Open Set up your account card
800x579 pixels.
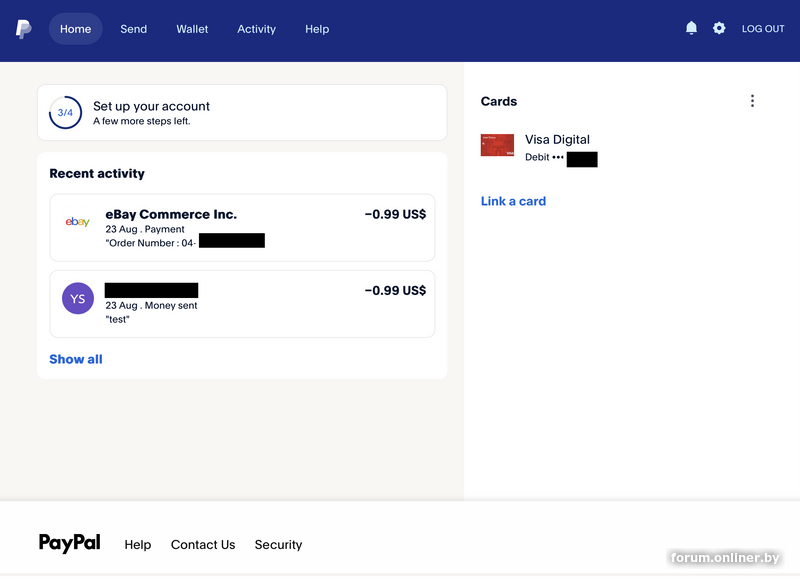pyautogui.click(x=242, y=113)
